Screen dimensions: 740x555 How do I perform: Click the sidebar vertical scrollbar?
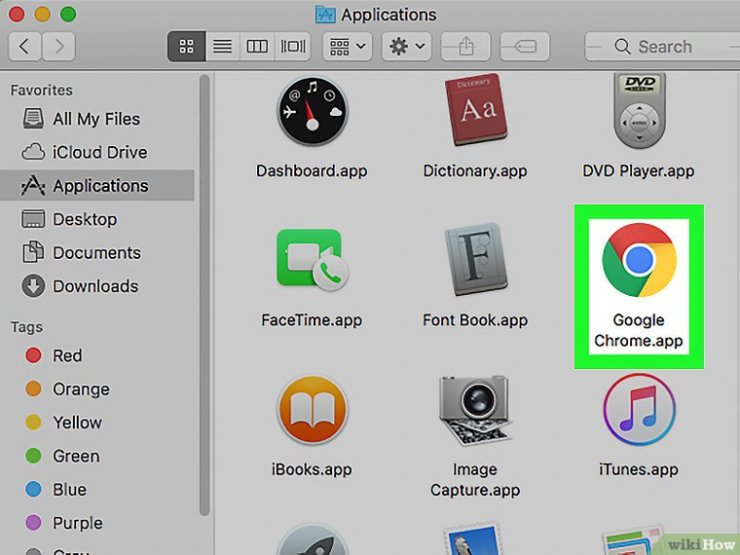click(204, 295)
